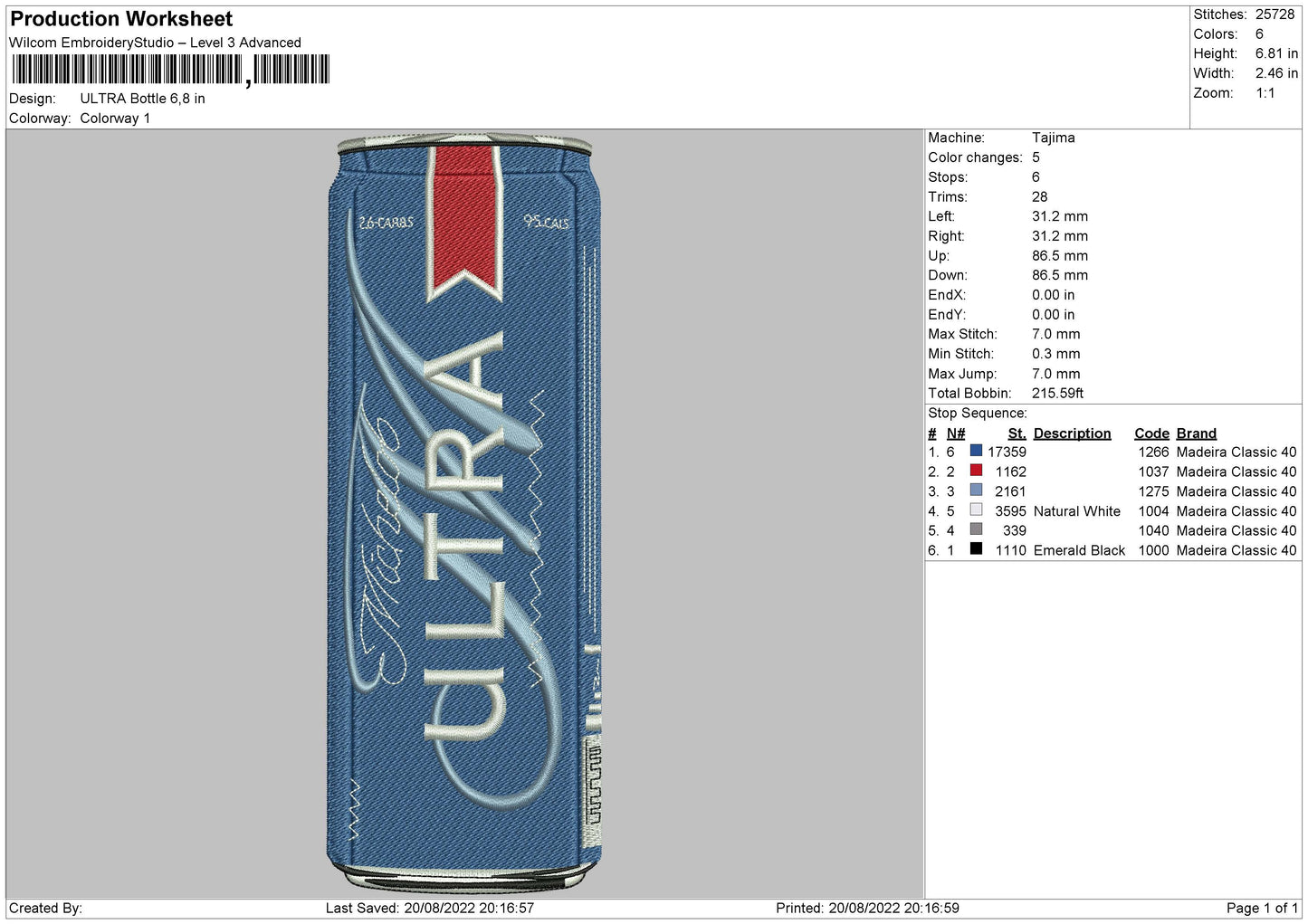The height and width of the screenshot is (924, 1308).
Task: Click the Colorway 1 value
Action: click(115, 119)
